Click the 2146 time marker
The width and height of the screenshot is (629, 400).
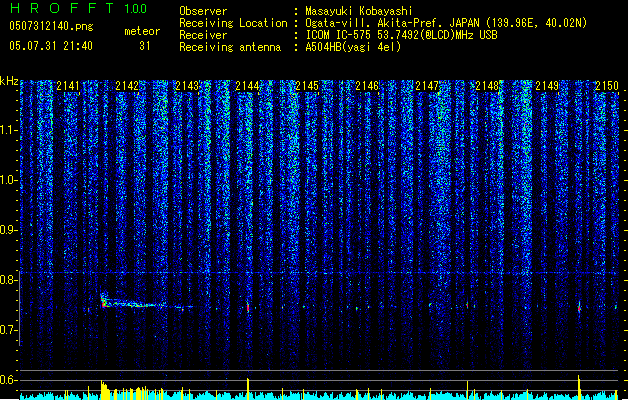pyautogui.click(x=367, y=86)
